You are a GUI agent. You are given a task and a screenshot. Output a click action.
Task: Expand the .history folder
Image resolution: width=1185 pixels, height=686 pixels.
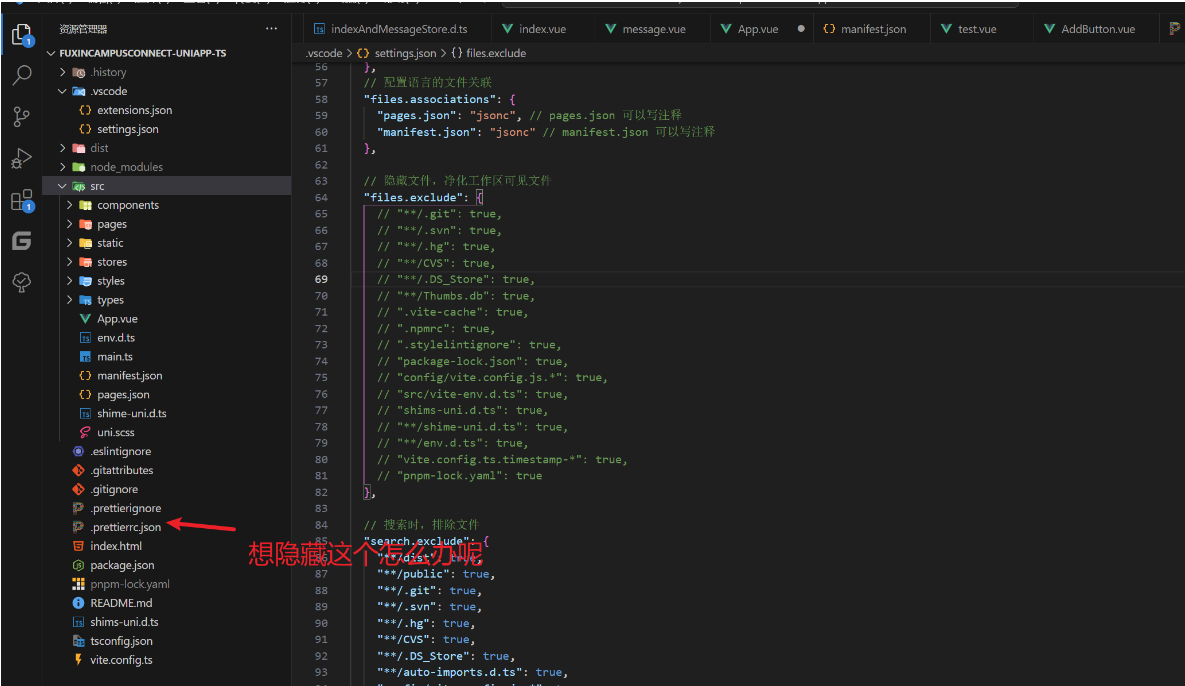tap(63, 72)
